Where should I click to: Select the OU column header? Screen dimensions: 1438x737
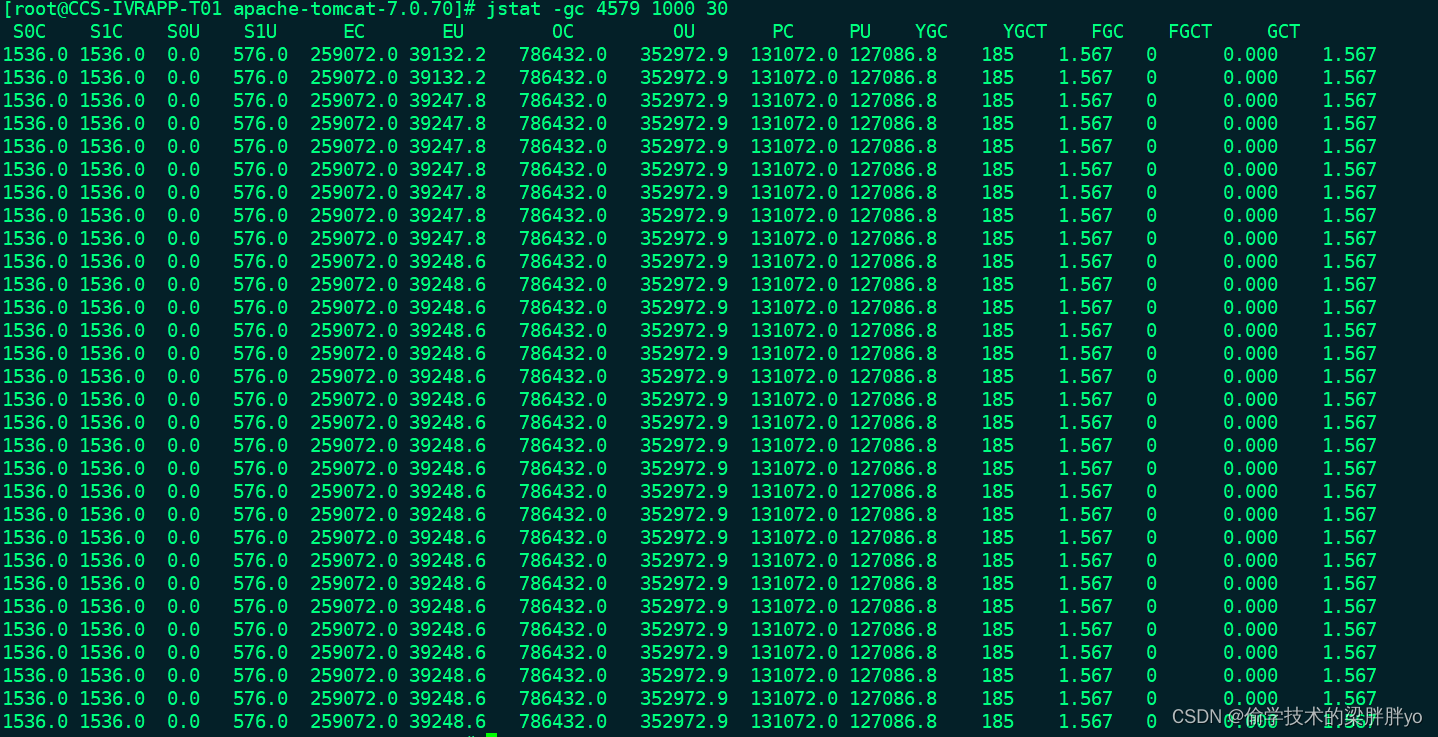[684, 32]
